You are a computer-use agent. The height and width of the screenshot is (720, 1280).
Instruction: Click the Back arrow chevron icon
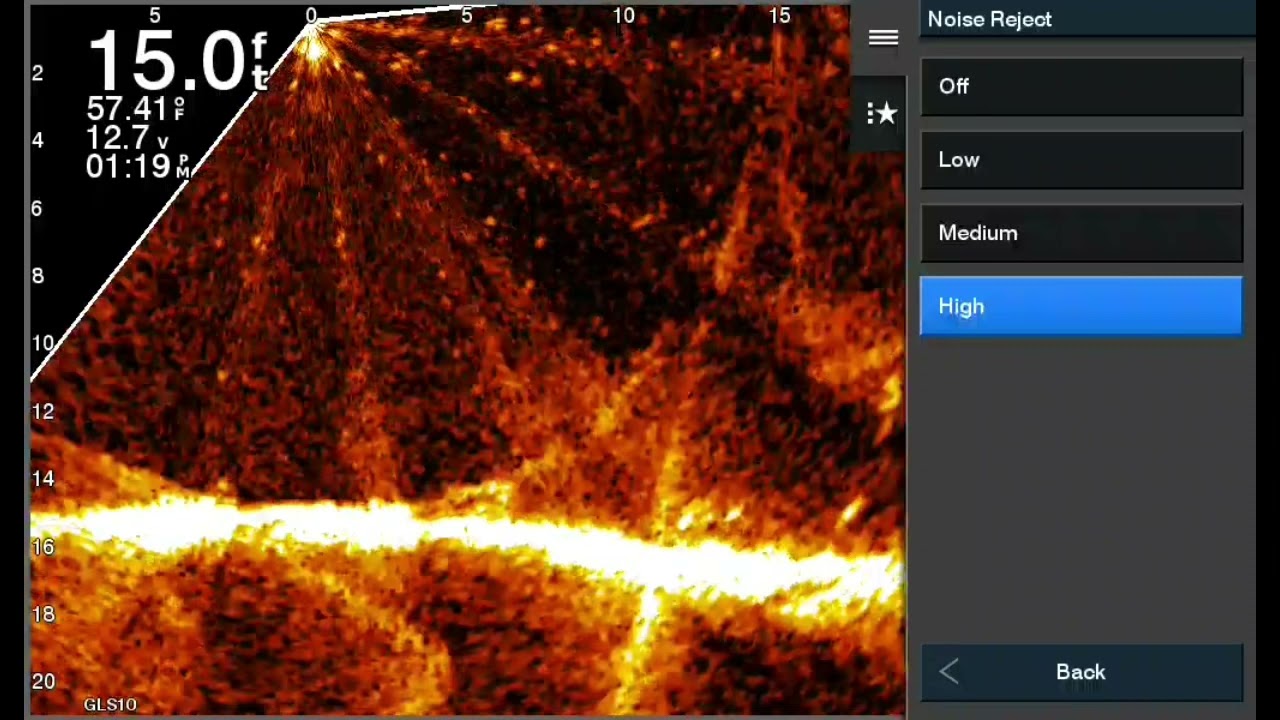(949, 672)
